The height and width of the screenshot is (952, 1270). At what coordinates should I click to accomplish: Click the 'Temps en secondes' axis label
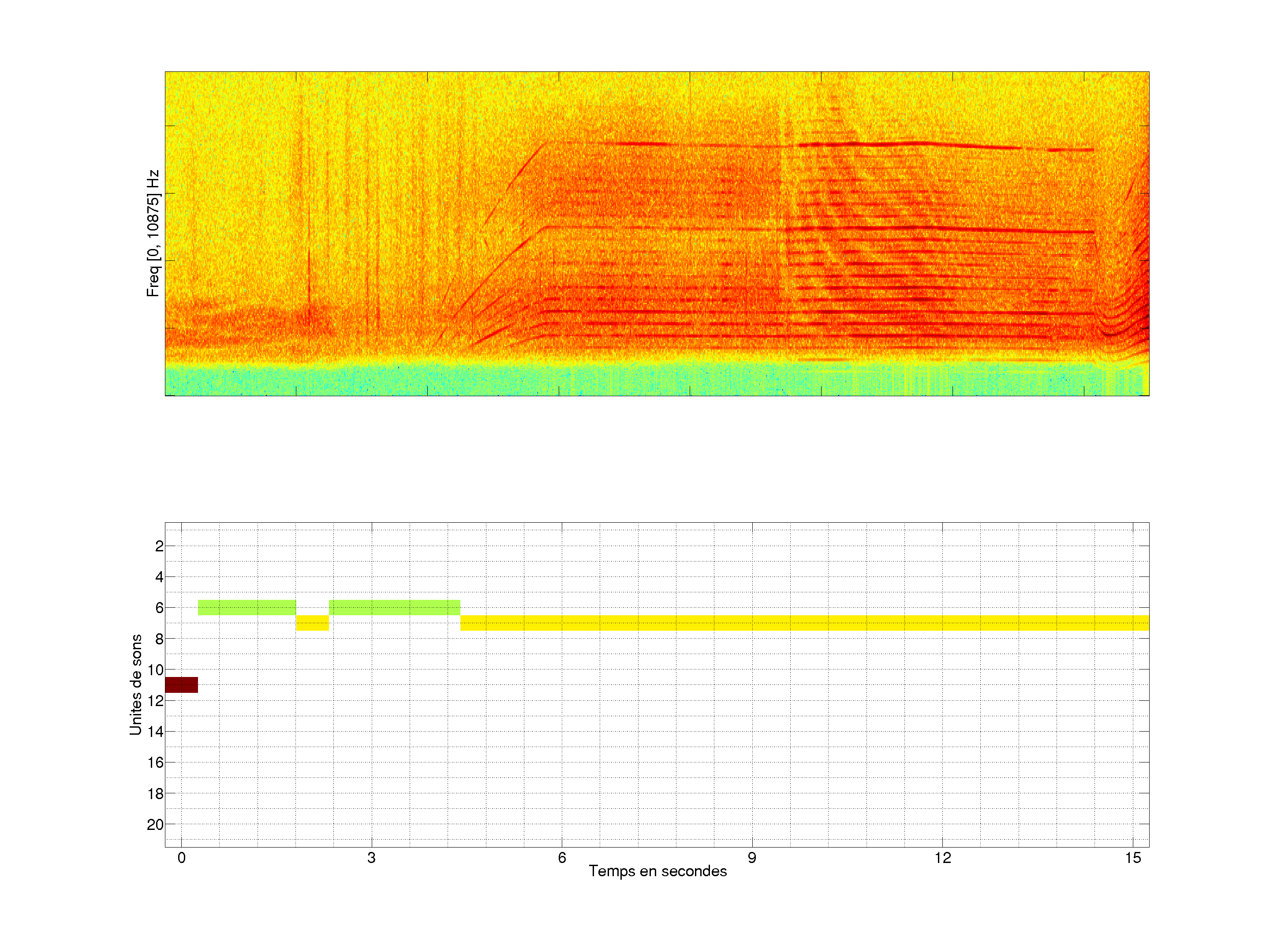[x=657, y=871]
